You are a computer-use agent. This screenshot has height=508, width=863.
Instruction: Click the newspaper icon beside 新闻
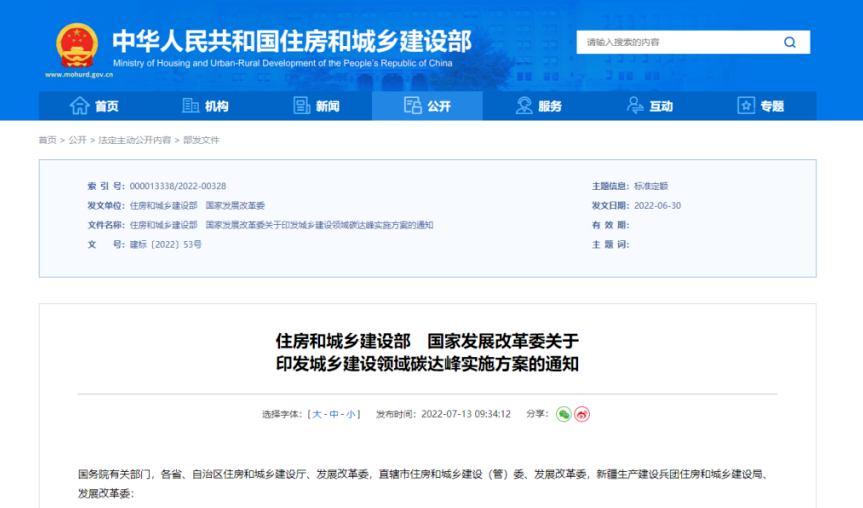click(302, 105)
